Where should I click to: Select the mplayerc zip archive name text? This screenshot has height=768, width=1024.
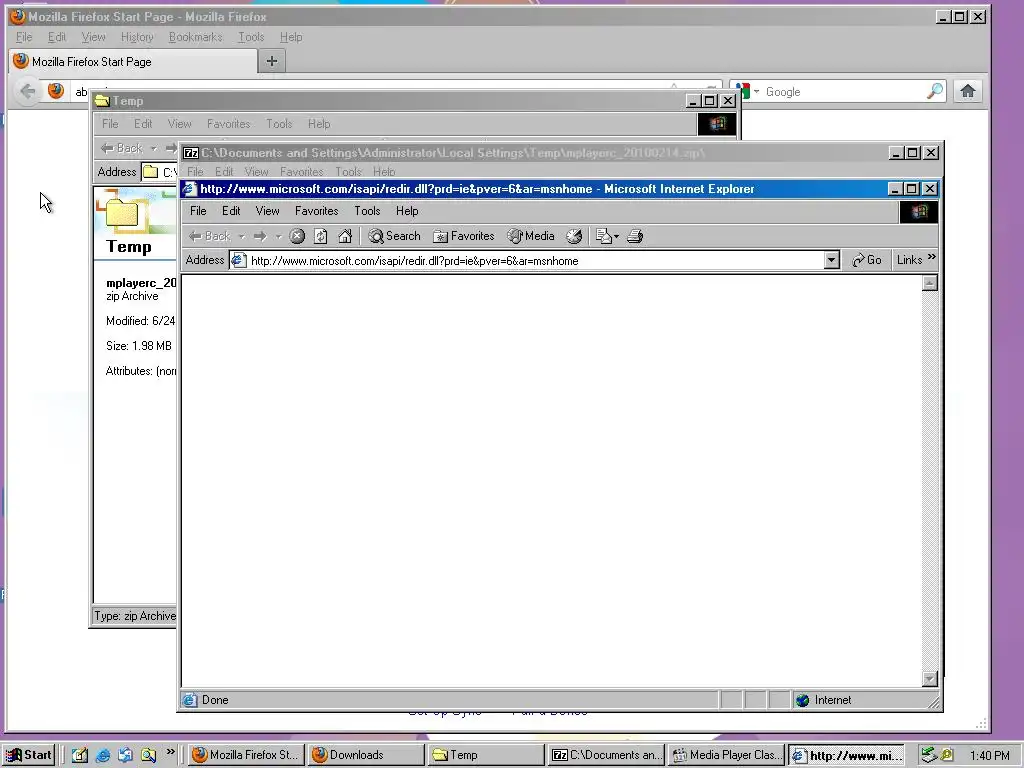(x=141, y=283)
